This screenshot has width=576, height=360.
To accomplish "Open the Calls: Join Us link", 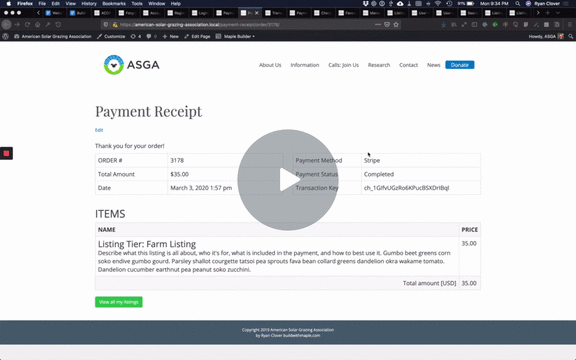I will [x=343, y=65].
